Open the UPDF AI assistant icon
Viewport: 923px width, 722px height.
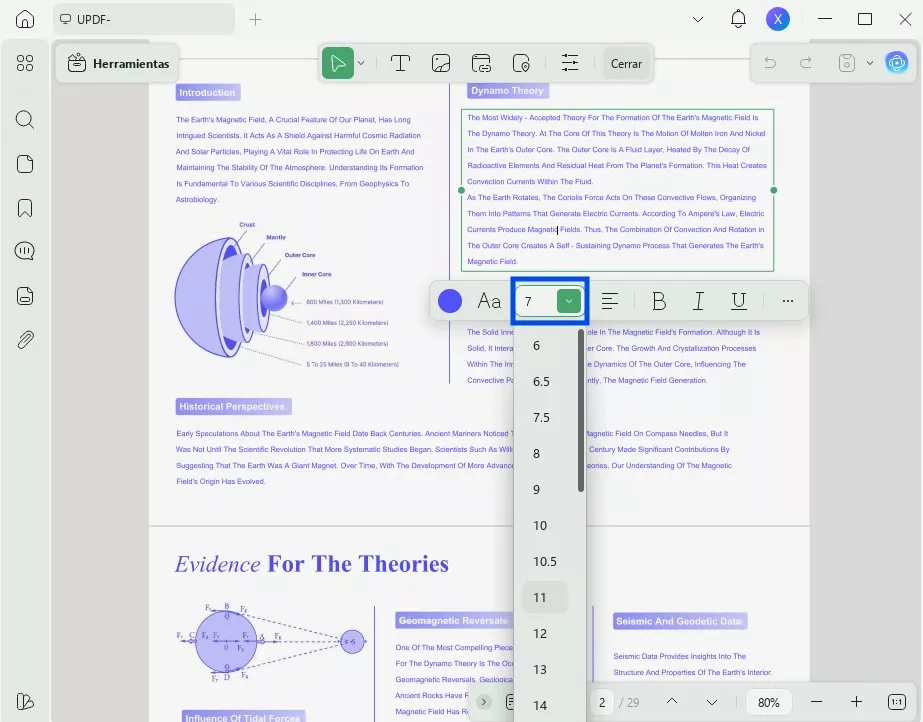[897, 63]
